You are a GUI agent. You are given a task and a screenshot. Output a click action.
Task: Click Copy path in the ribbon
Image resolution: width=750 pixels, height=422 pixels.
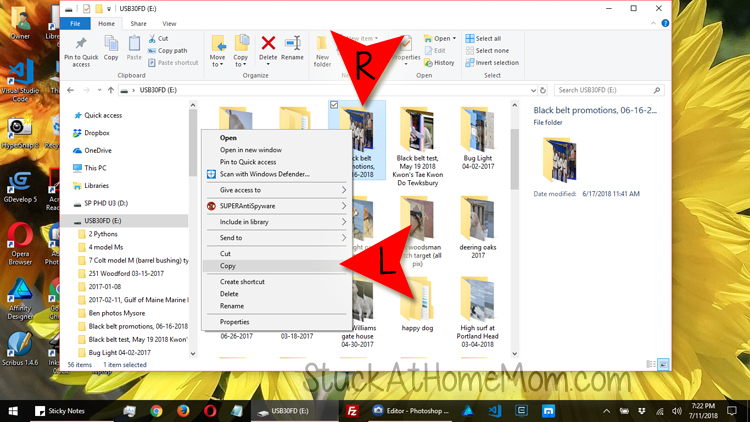167,50
